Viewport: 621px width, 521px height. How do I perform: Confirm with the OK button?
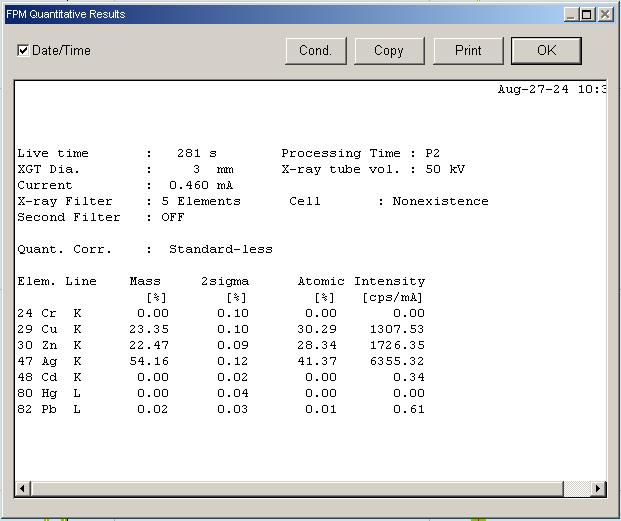546,51
